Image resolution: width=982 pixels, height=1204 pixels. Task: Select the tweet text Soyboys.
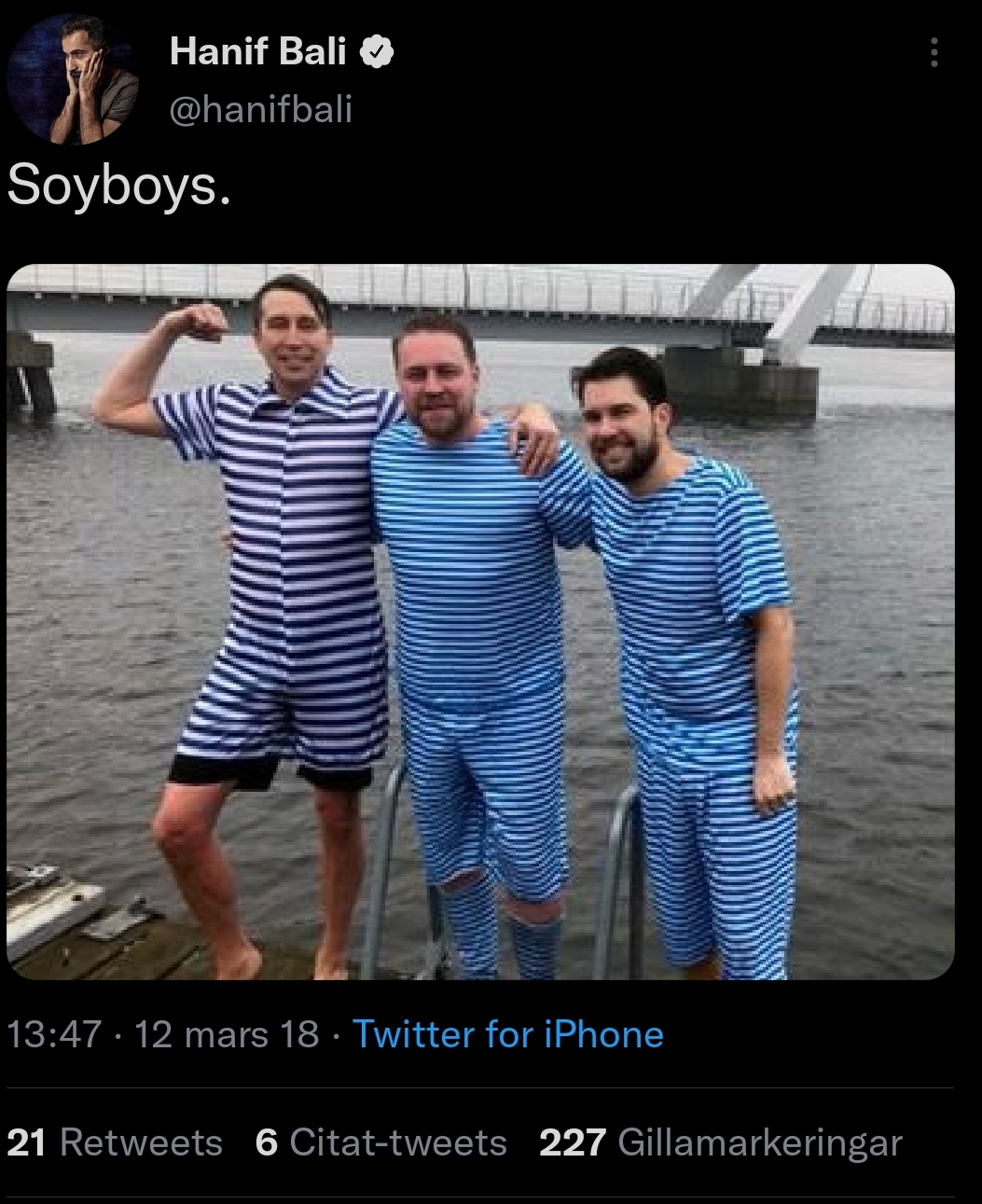[x=118, y=186]
